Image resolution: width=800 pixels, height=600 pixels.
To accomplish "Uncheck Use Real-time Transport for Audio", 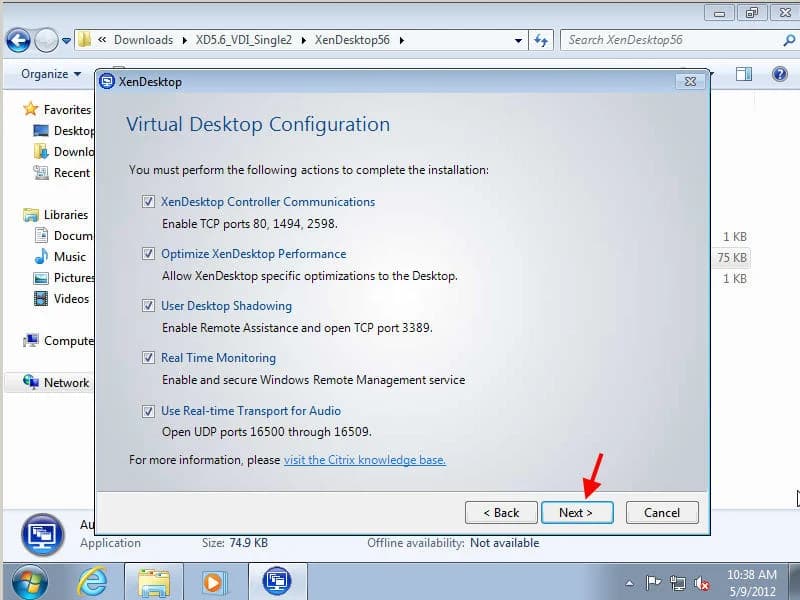I will point(148,411).
